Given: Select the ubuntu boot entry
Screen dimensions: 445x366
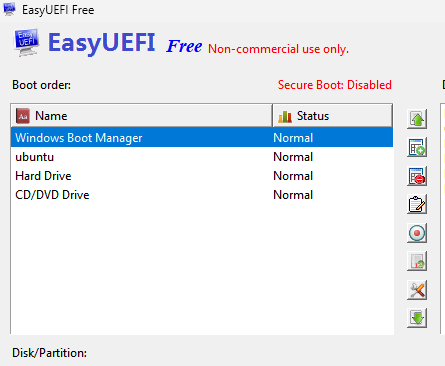Looking at the screenshot, I should click(202, 157).
